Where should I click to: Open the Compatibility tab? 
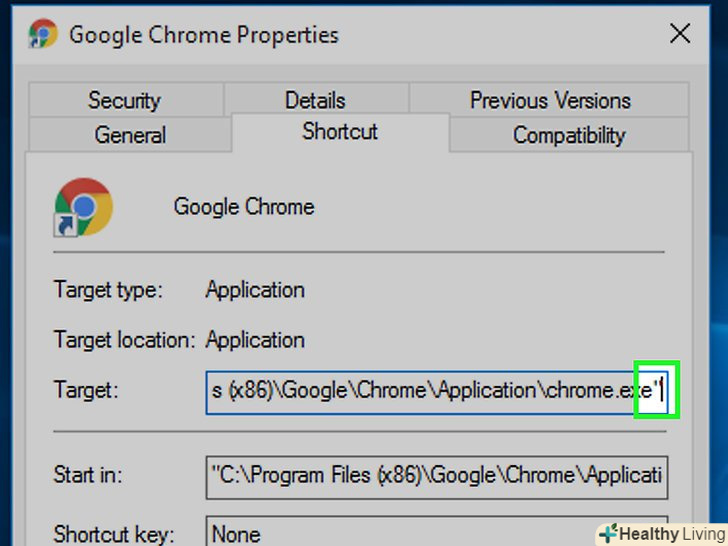569,135
